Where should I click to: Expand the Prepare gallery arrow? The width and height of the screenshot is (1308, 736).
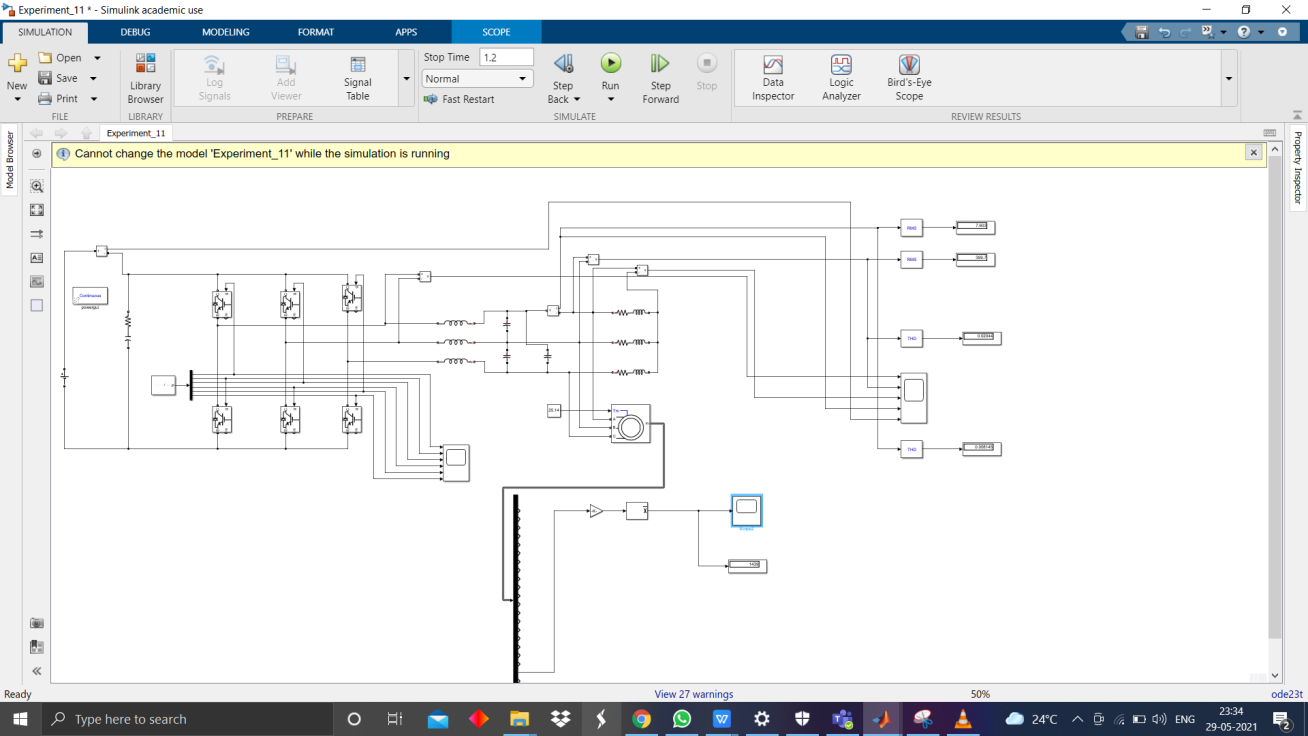pyautogui.click(x=406, y=78)
